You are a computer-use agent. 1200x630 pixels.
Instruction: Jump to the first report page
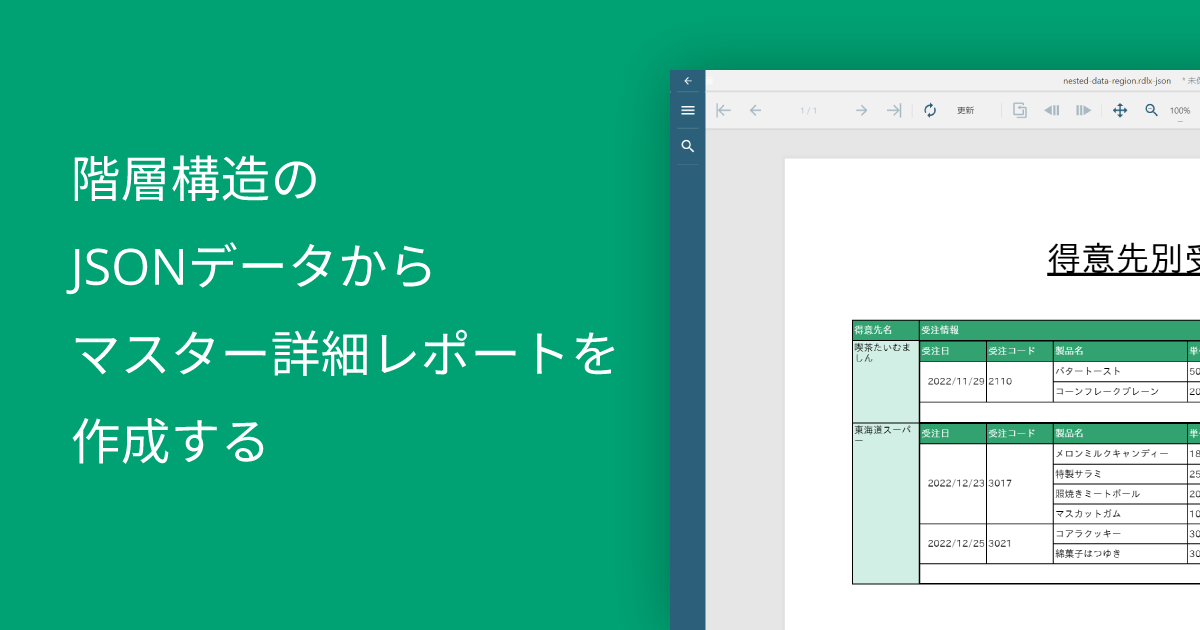point(723,110)
